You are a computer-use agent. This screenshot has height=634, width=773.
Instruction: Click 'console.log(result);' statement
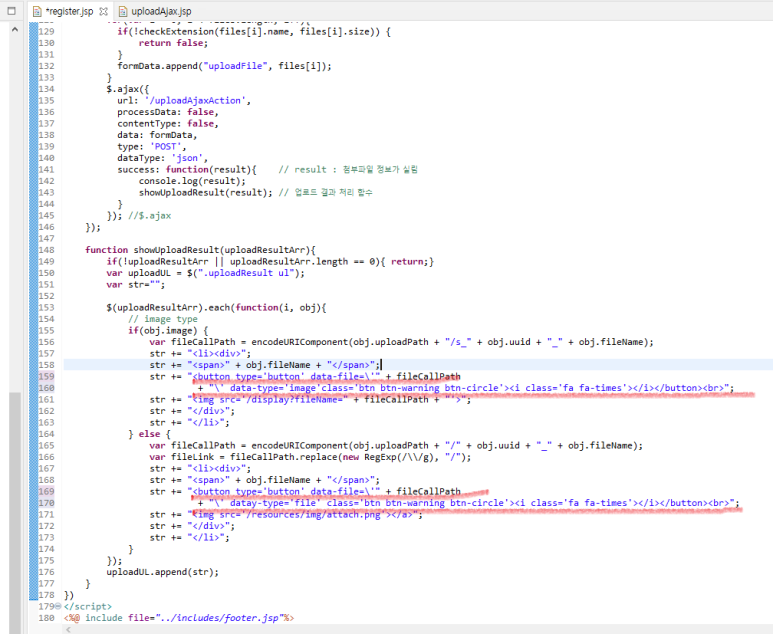(x=192, y=181)
